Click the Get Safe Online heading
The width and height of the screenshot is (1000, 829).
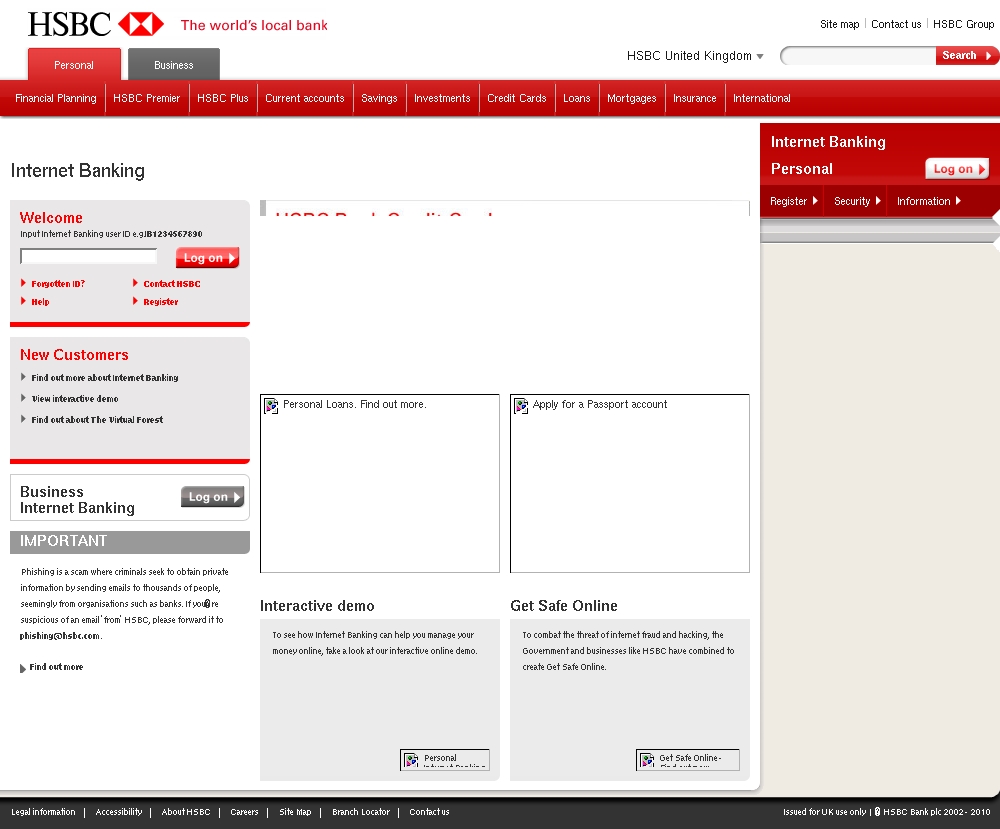point(564,606)
